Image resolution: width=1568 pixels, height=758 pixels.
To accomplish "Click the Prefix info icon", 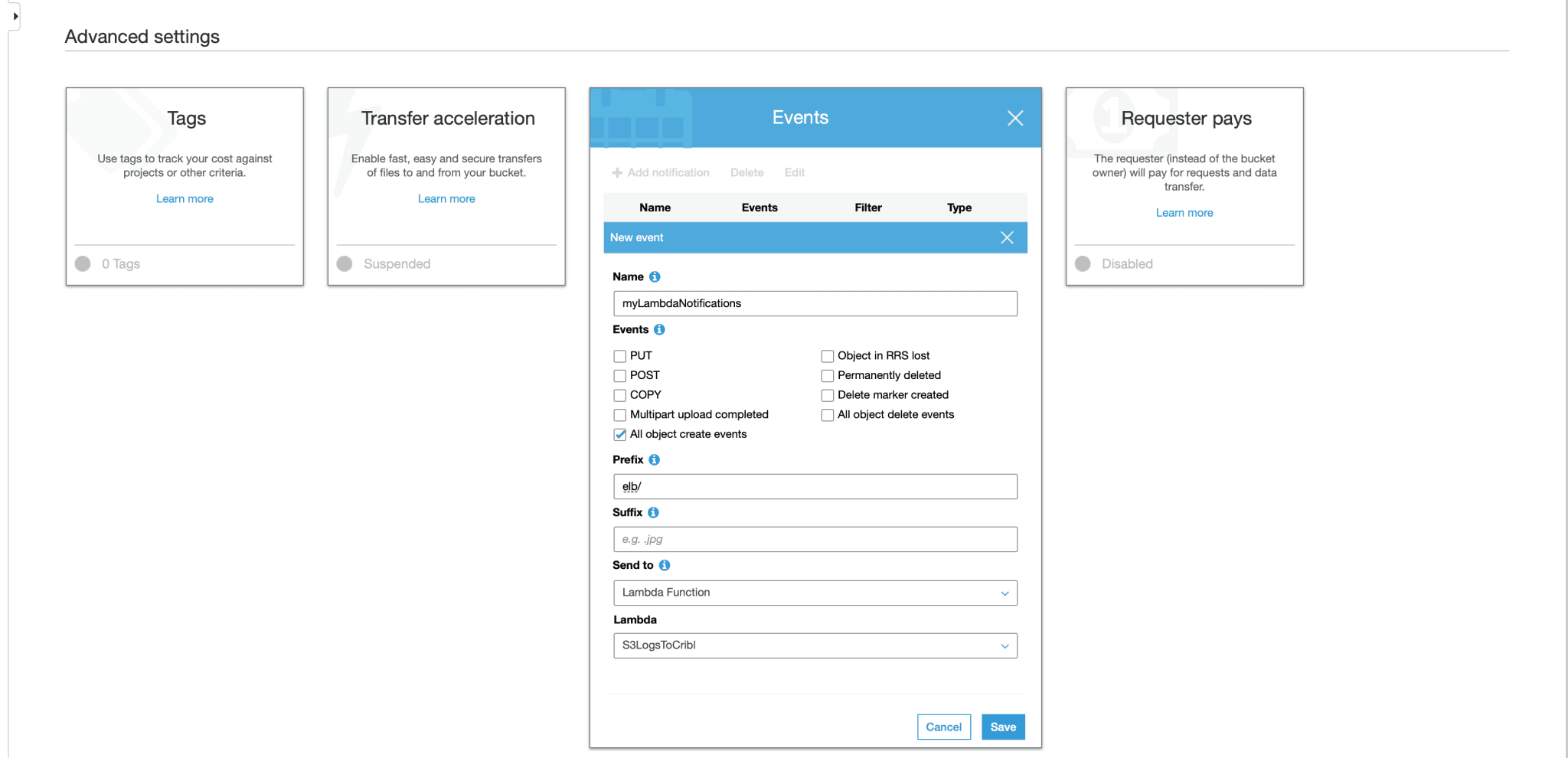I will (x=654, y=460).
